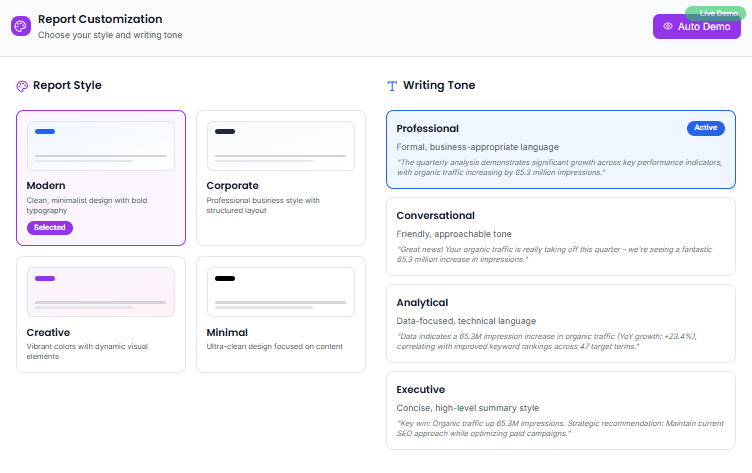Click the blue Active badge
The image size is (752, 473).
[706, 128]
